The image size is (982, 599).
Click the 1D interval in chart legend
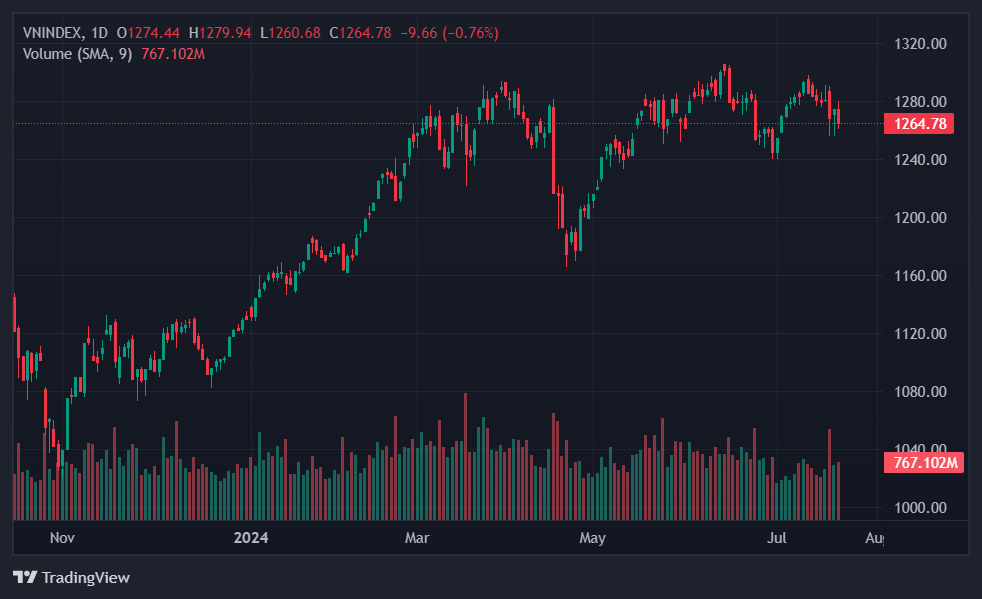pyautogui.click(x=99, y=33)
